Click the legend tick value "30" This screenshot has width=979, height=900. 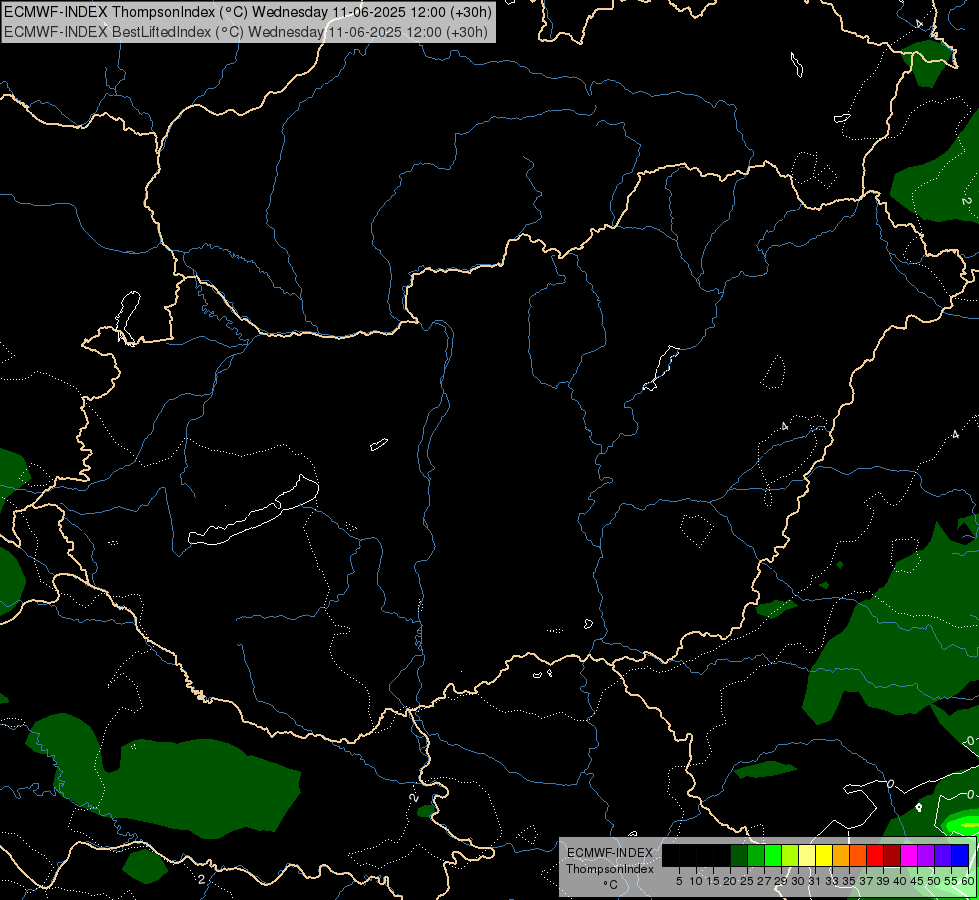[798, 881]
